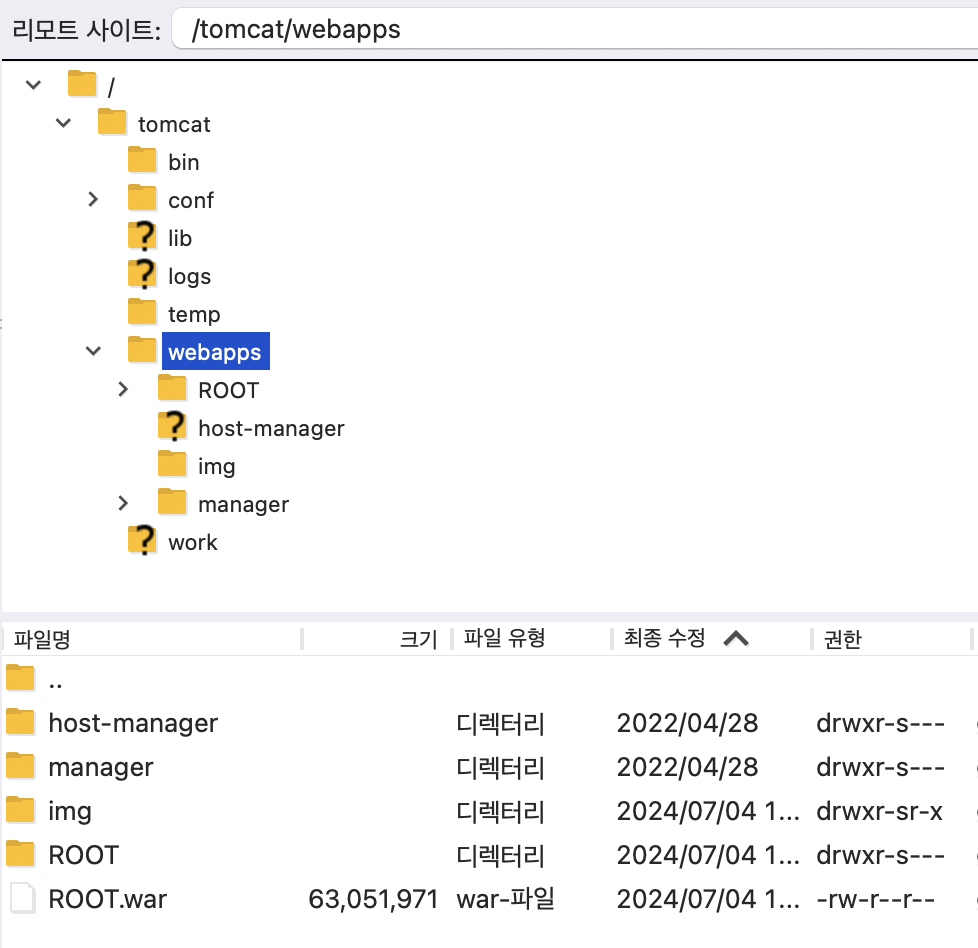Sort by 크기 column header
978x948 pixels.
[x=419, y=639]
